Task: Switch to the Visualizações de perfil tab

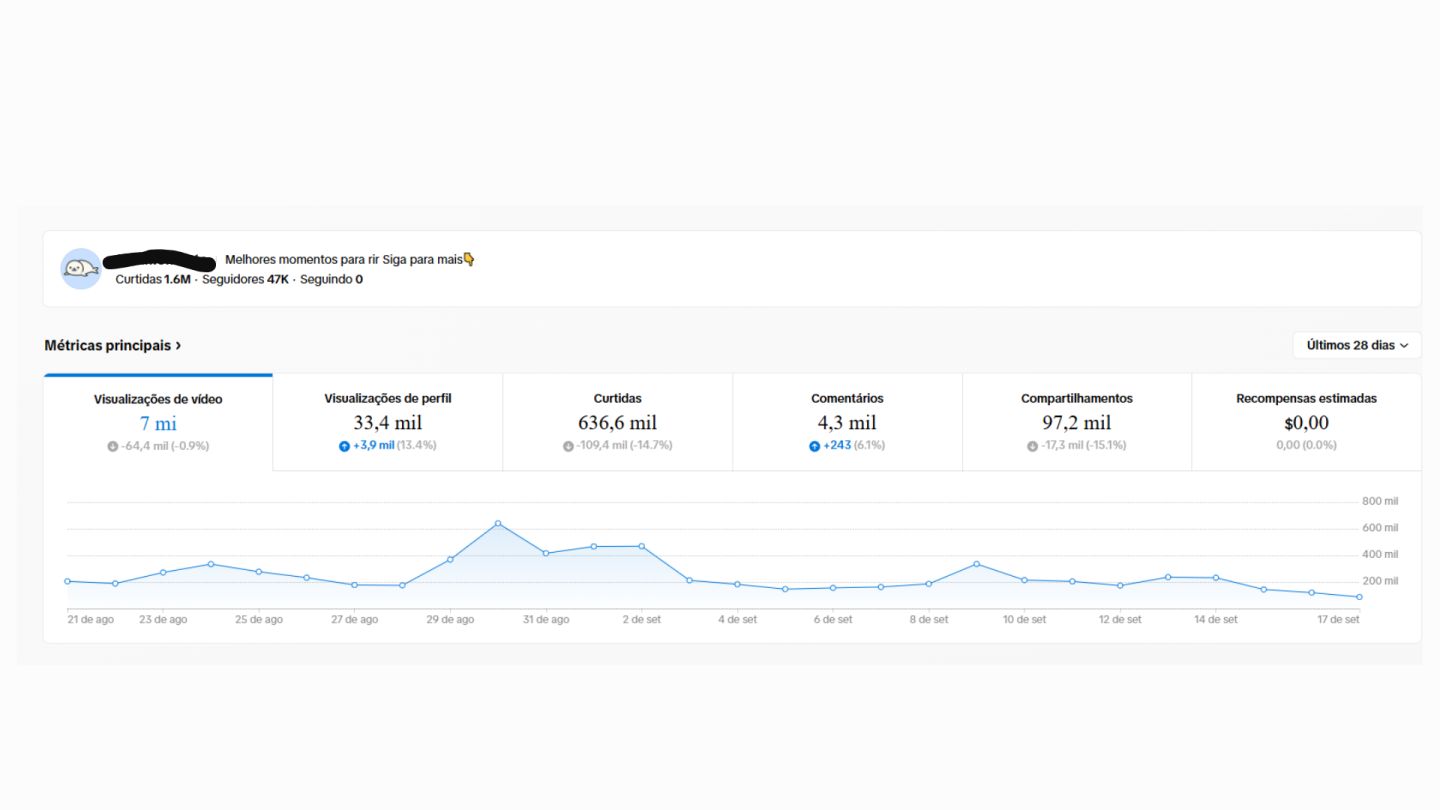Action: [x=388, y=422]
